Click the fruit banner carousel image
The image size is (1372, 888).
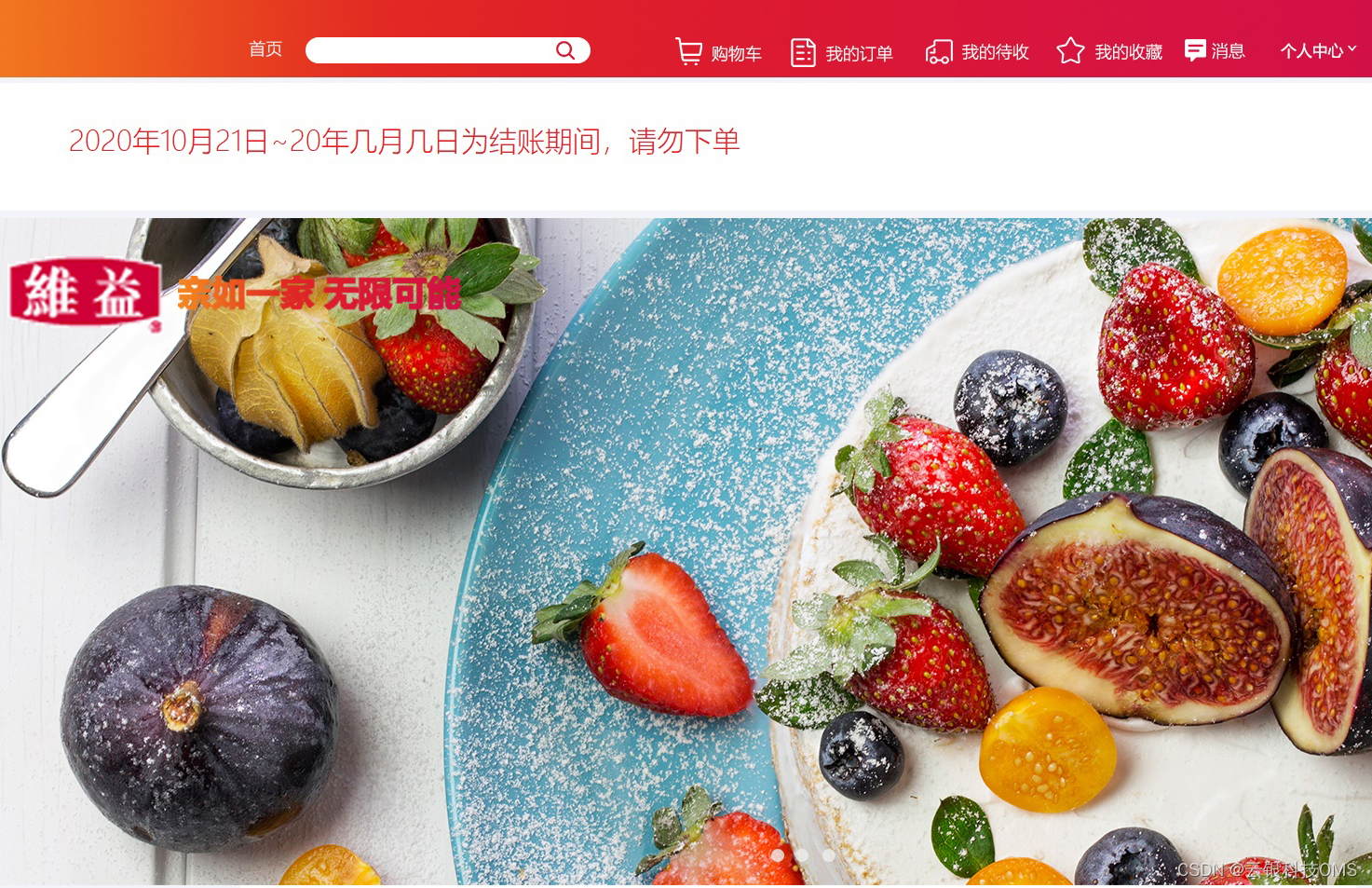pyautogui.click(x=686, y=551)
